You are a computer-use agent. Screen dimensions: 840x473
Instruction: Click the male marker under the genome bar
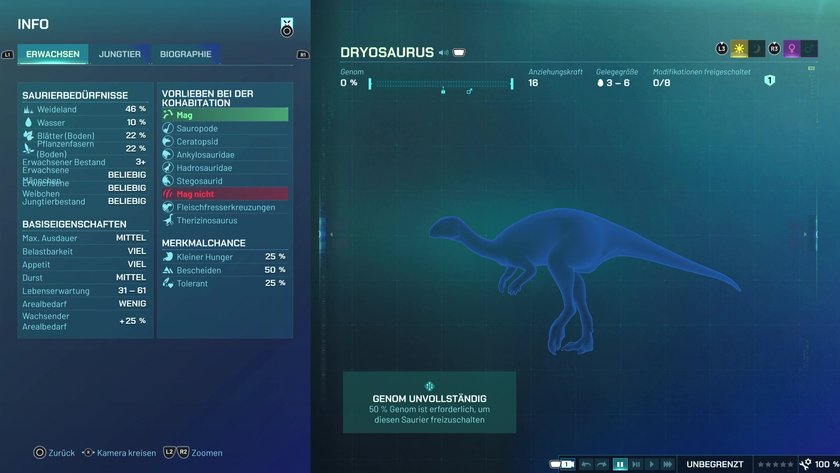[x=469, y=92]
